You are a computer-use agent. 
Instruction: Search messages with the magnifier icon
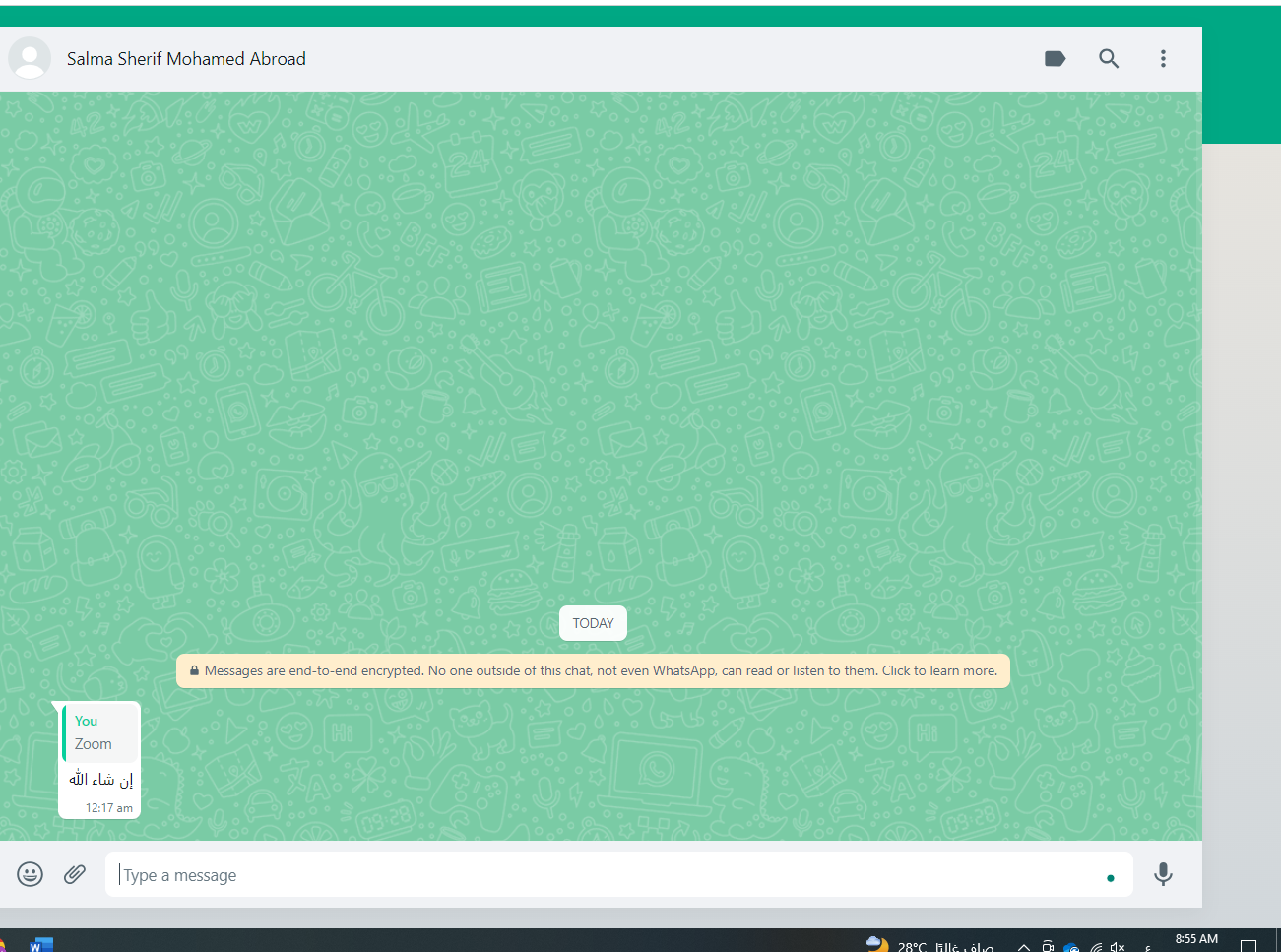pyautogui.click(x=1109, y=59)
